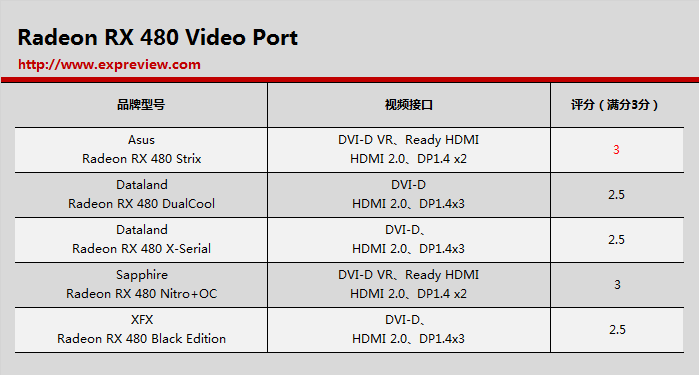Click the Sapphire Nitro+OC score 3
Screen dimensions: 699x375
coord(617,285)
